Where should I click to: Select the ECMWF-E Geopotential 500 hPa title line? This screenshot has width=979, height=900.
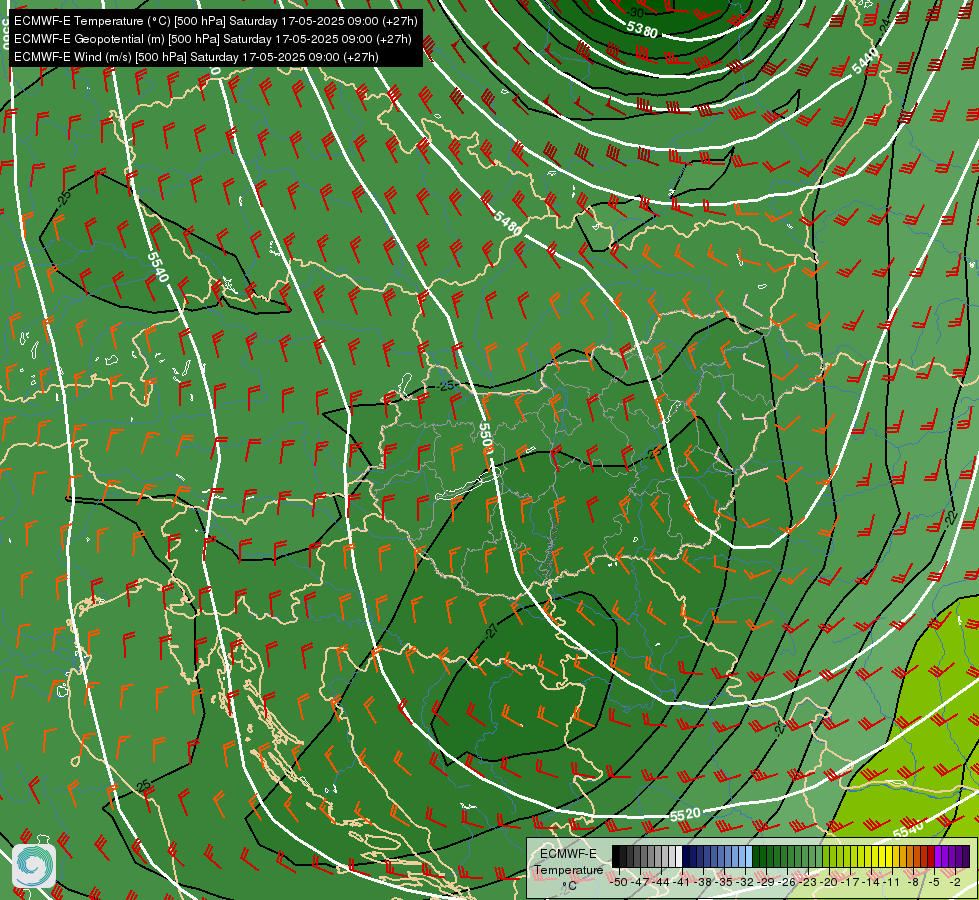click(x=212, y=39)
